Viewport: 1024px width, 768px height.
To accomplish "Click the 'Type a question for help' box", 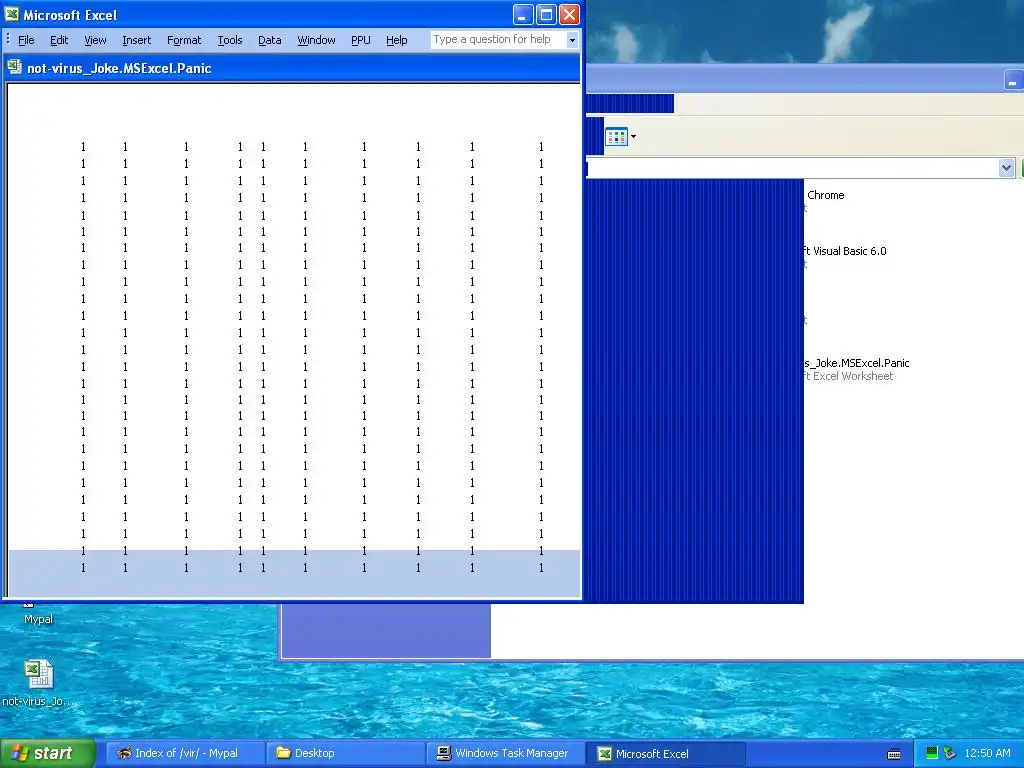I will tap(498, 39).
